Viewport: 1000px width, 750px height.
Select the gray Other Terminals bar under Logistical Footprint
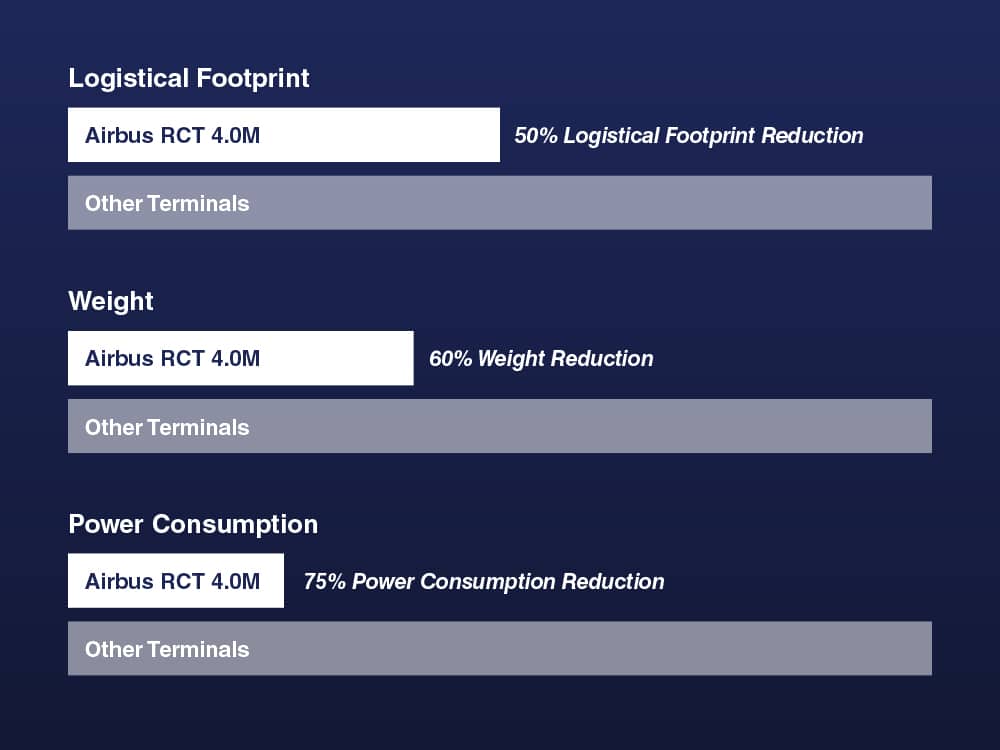tap(590, 203)
